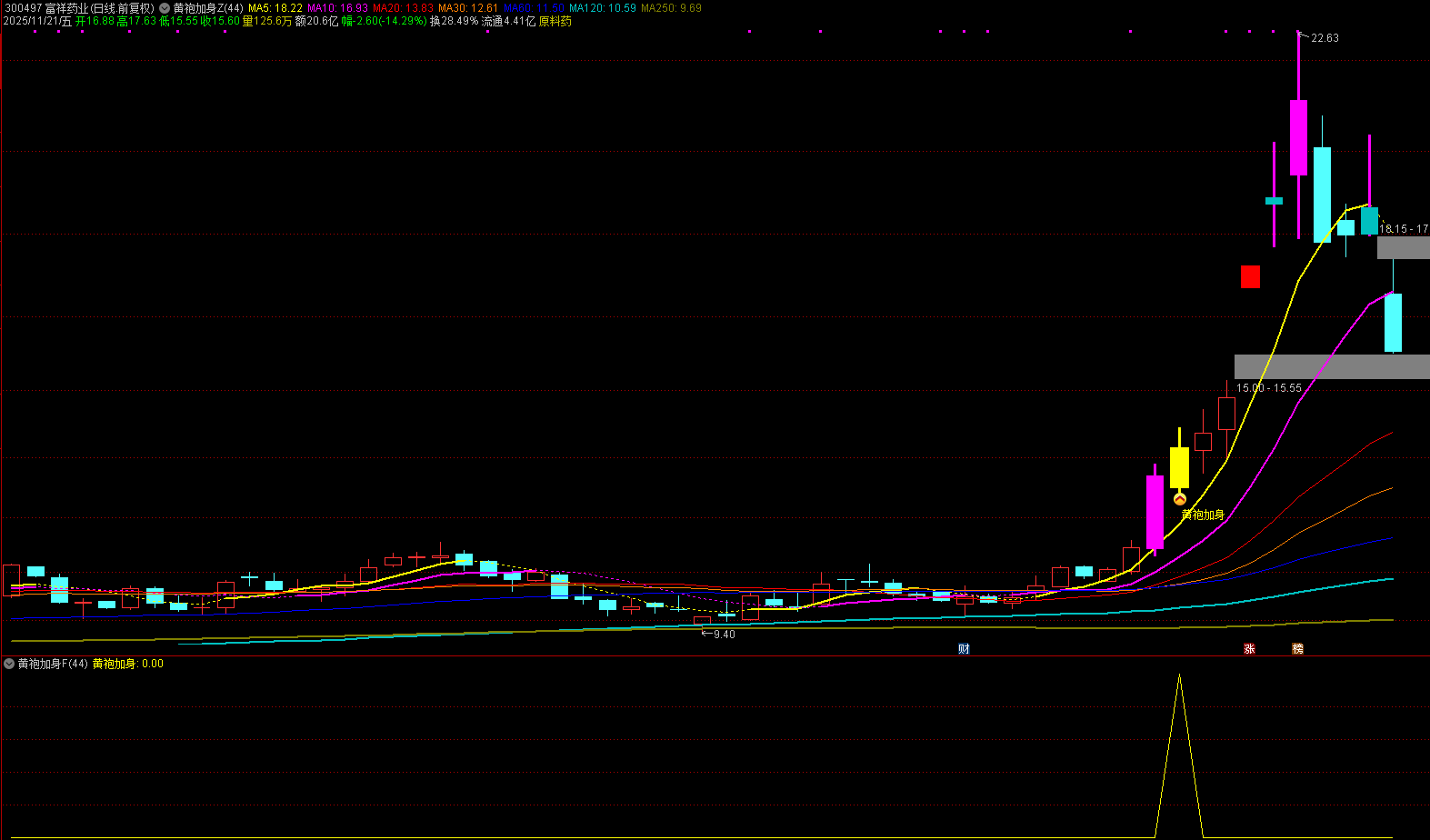Click the 9.40 low price label
Screen dimensions: 1430x840
click(724, 635)
